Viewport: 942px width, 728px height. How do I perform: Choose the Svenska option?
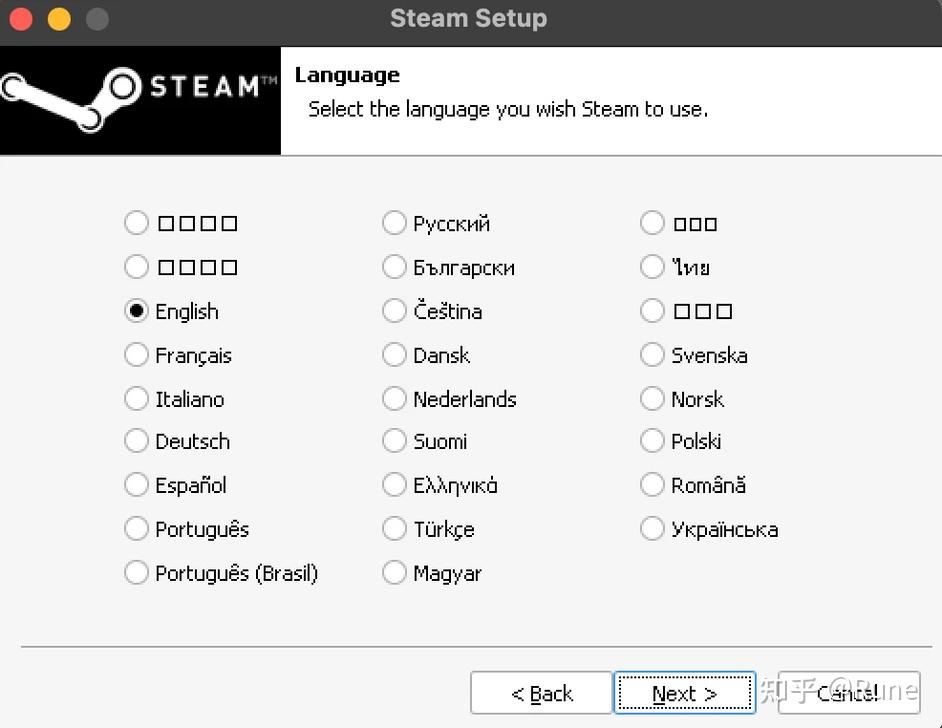click(x=653, y=355)
